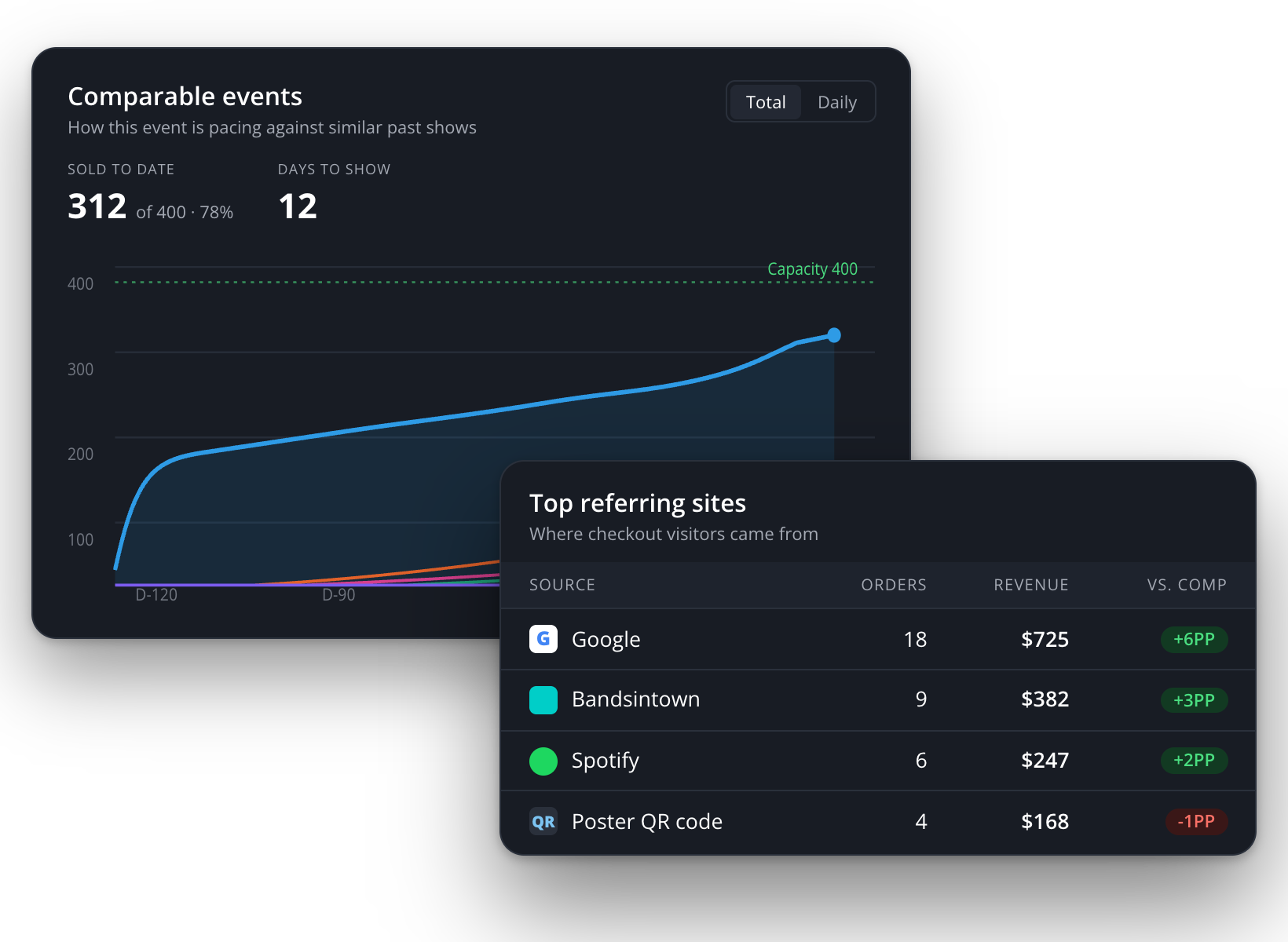This screenshot has height=942, width=1288.
Task: Click Poster QR code's 4 orders value
Action: [921, 822]
